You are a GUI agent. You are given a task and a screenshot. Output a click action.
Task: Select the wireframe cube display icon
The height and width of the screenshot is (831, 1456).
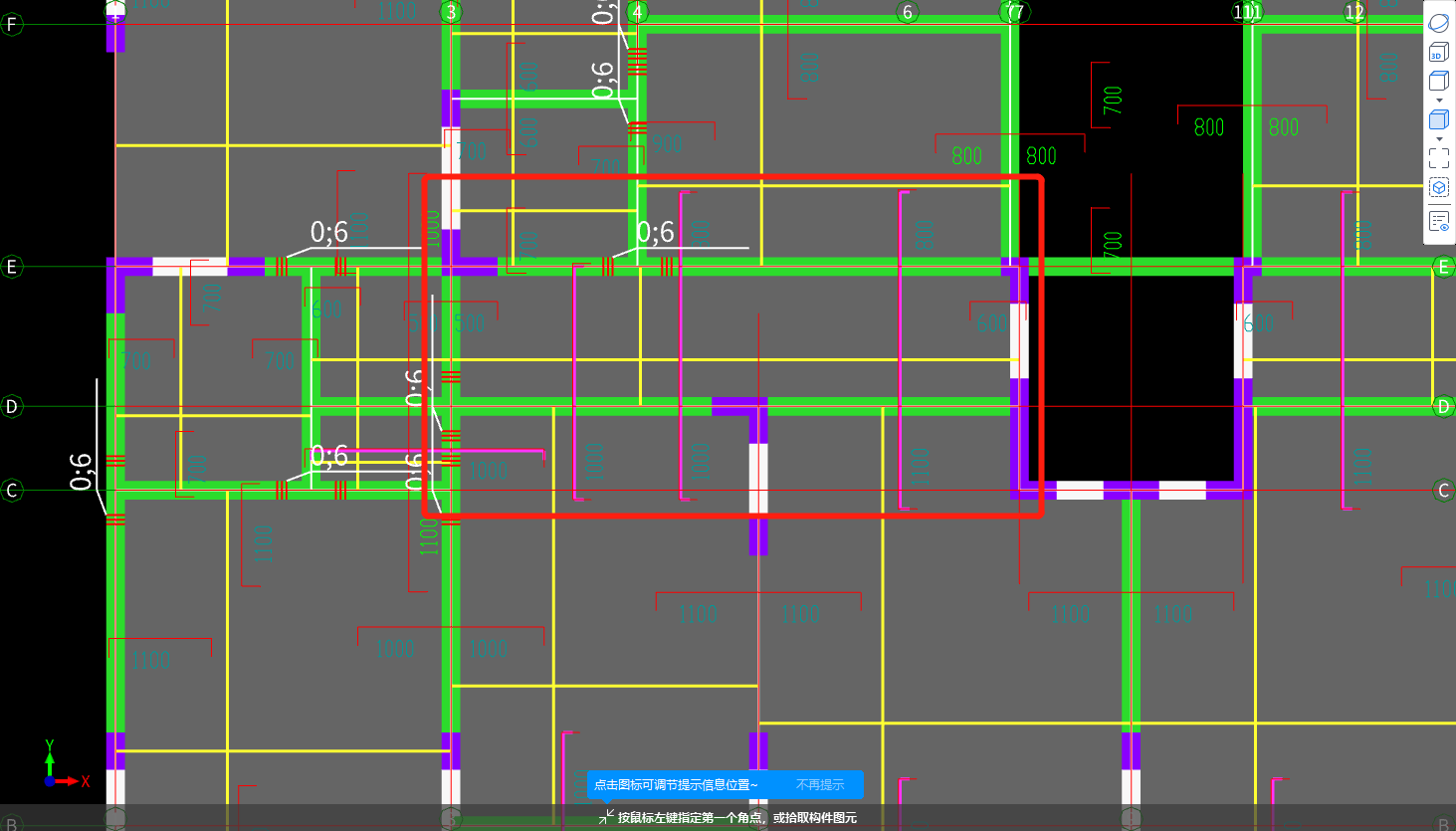[x=1439, y=81]
